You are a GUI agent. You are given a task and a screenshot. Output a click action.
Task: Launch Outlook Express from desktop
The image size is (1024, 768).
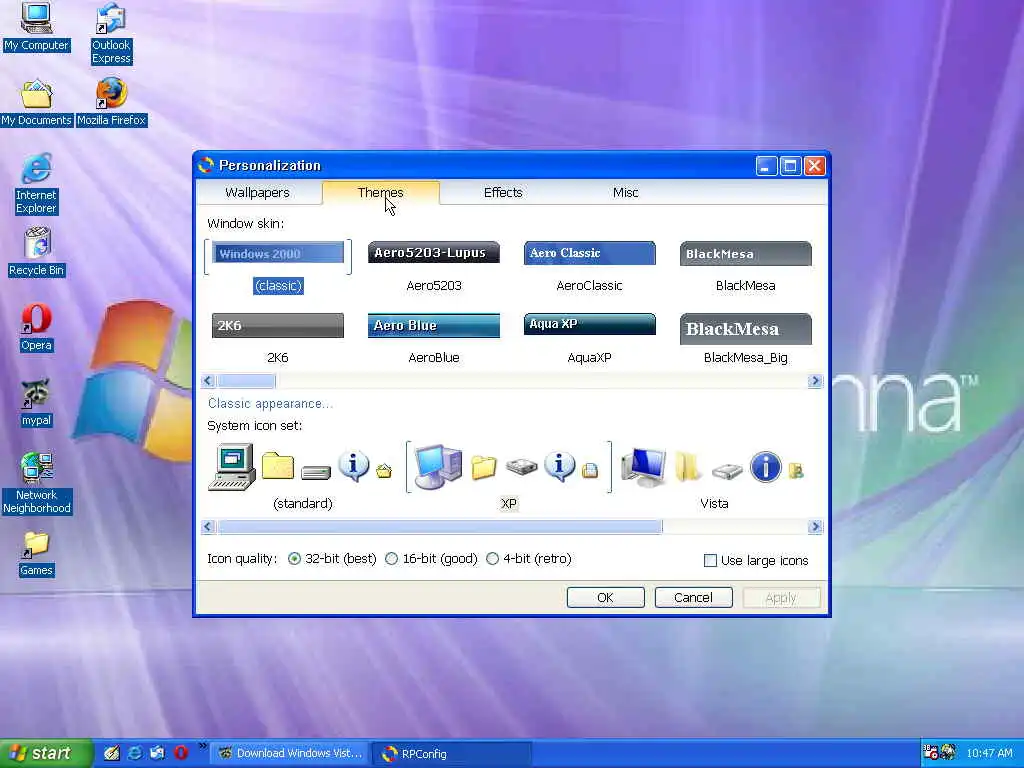pyautogui.click(x=111, y=33)
